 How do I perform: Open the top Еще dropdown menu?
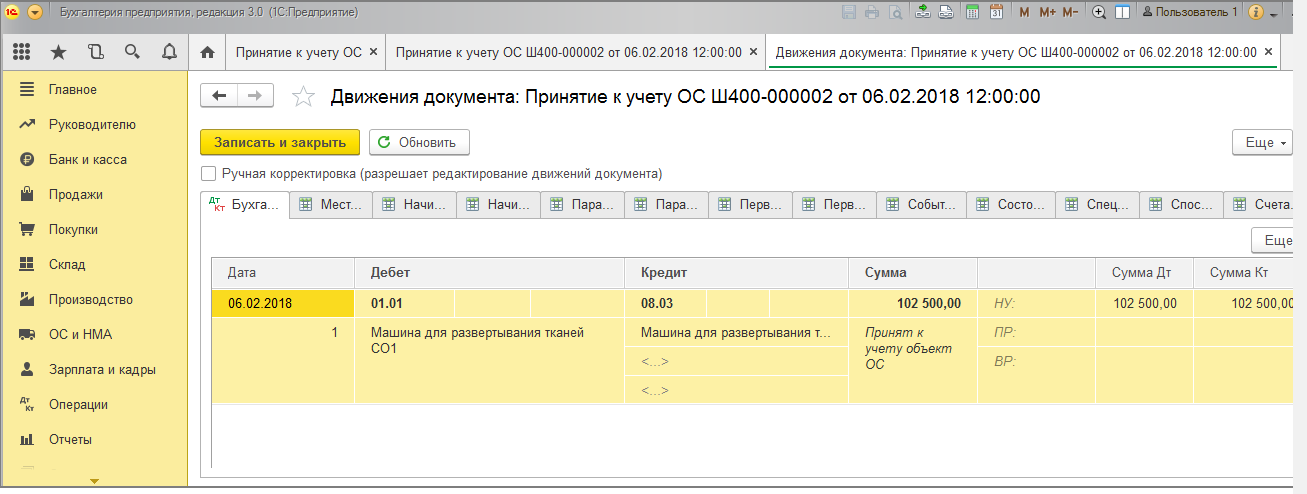[1263, 143]
